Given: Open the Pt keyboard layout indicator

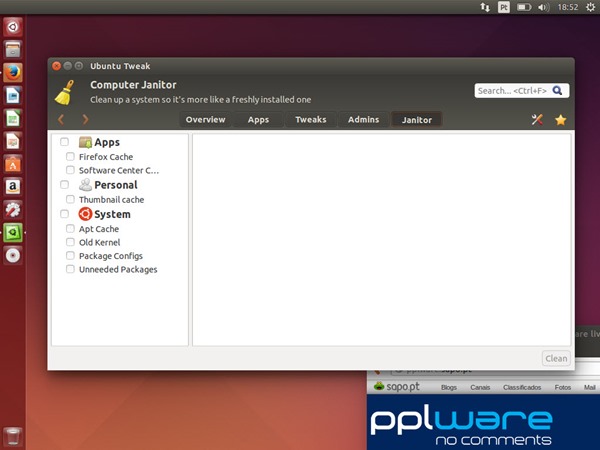Looking at the screenshot, I should click(504, 7).
